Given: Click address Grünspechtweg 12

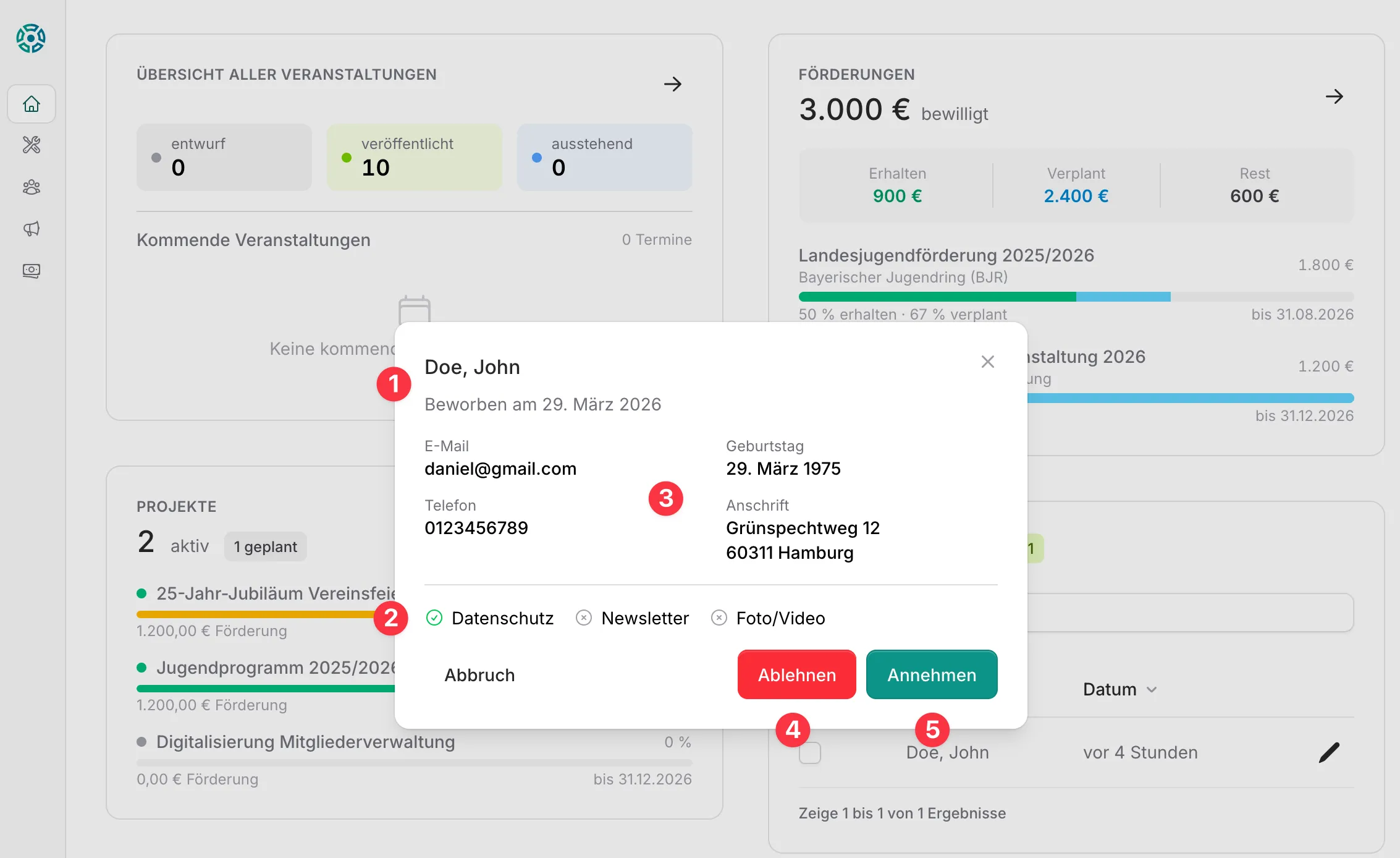Looking at the screenshot, I should [x=803, y=528].
